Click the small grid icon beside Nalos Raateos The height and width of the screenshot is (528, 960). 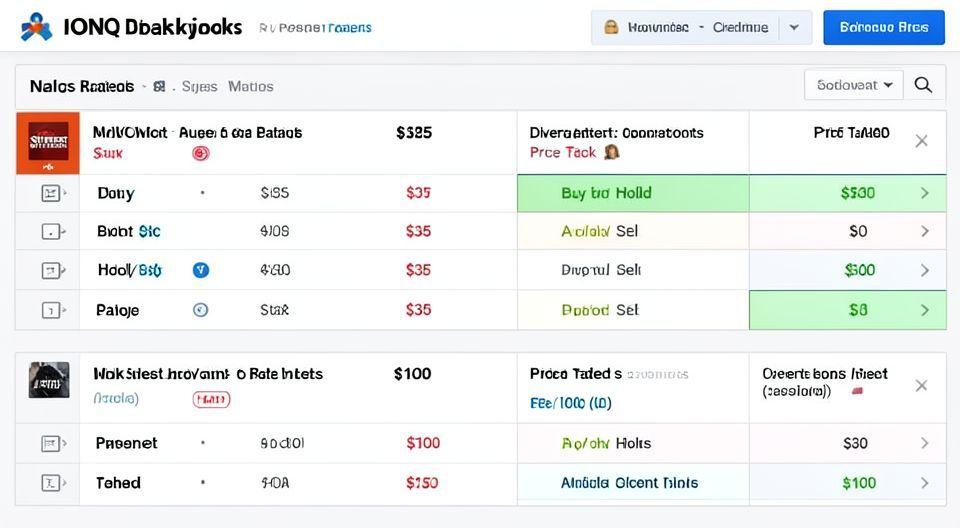click(x=159, y=86)
